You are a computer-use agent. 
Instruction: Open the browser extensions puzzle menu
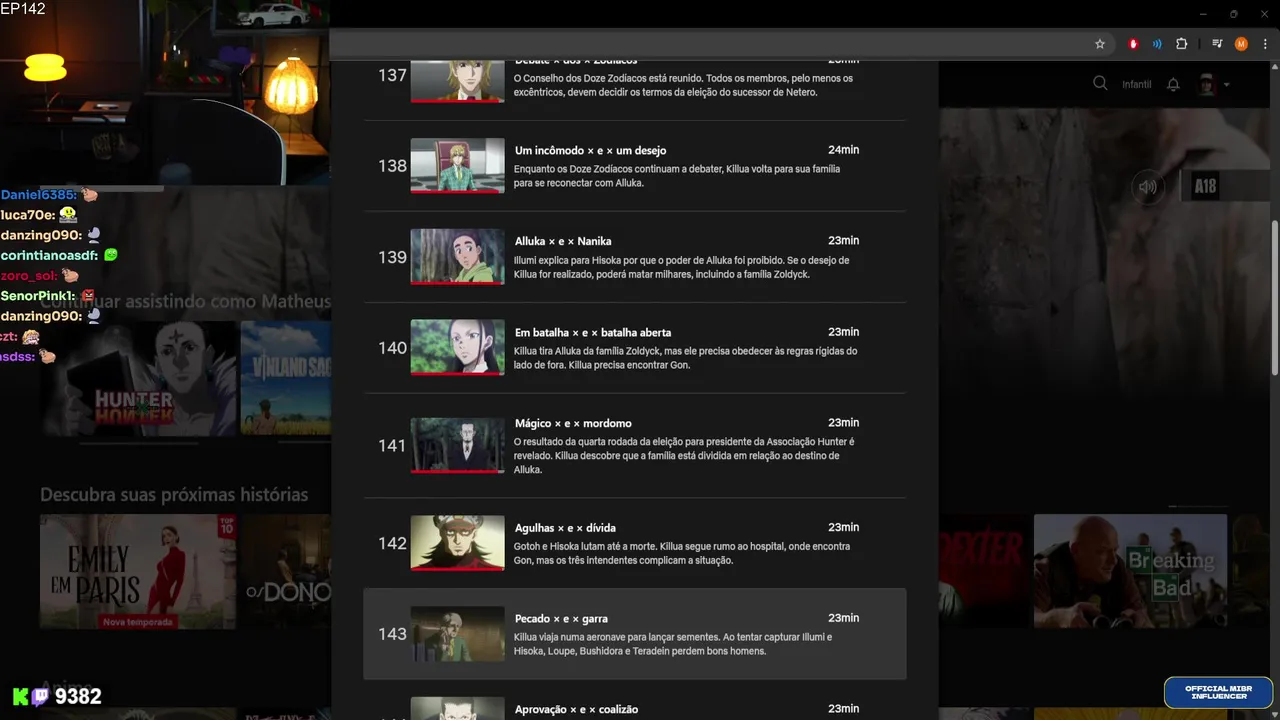pyautogui.click(x=1181, y=44)
